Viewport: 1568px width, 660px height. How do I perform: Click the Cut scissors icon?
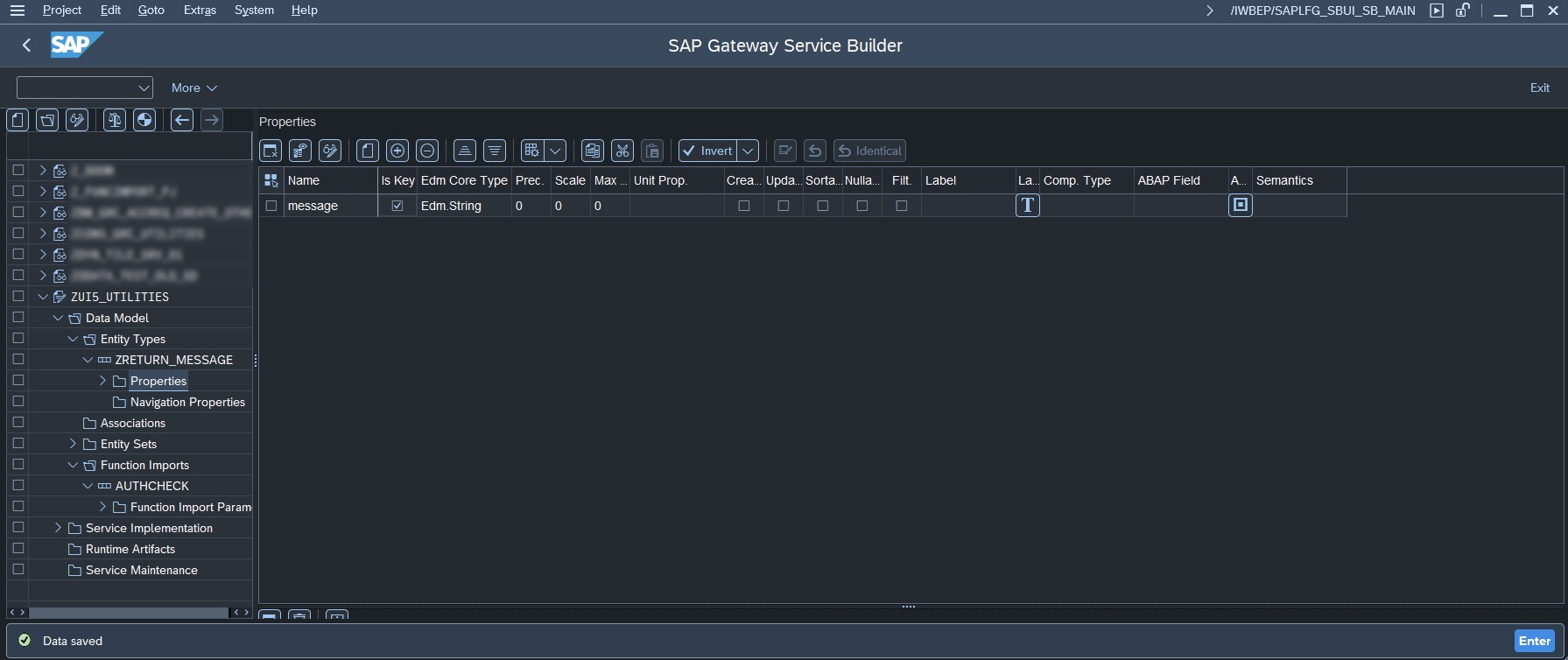tap(622, 151)
